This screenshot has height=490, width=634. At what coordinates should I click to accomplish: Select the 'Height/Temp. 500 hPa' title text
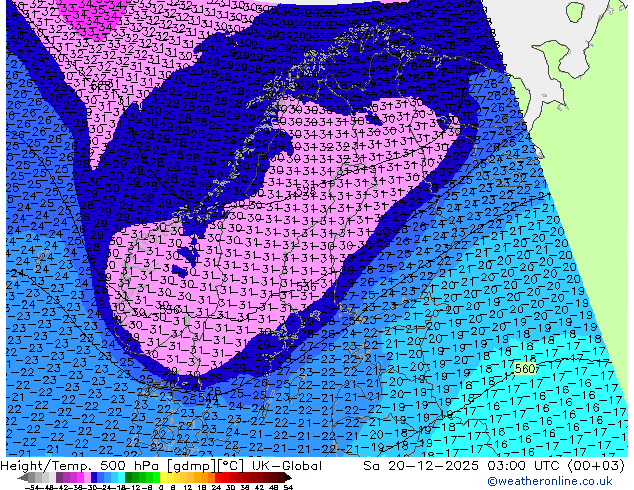(x=81, y=466)
